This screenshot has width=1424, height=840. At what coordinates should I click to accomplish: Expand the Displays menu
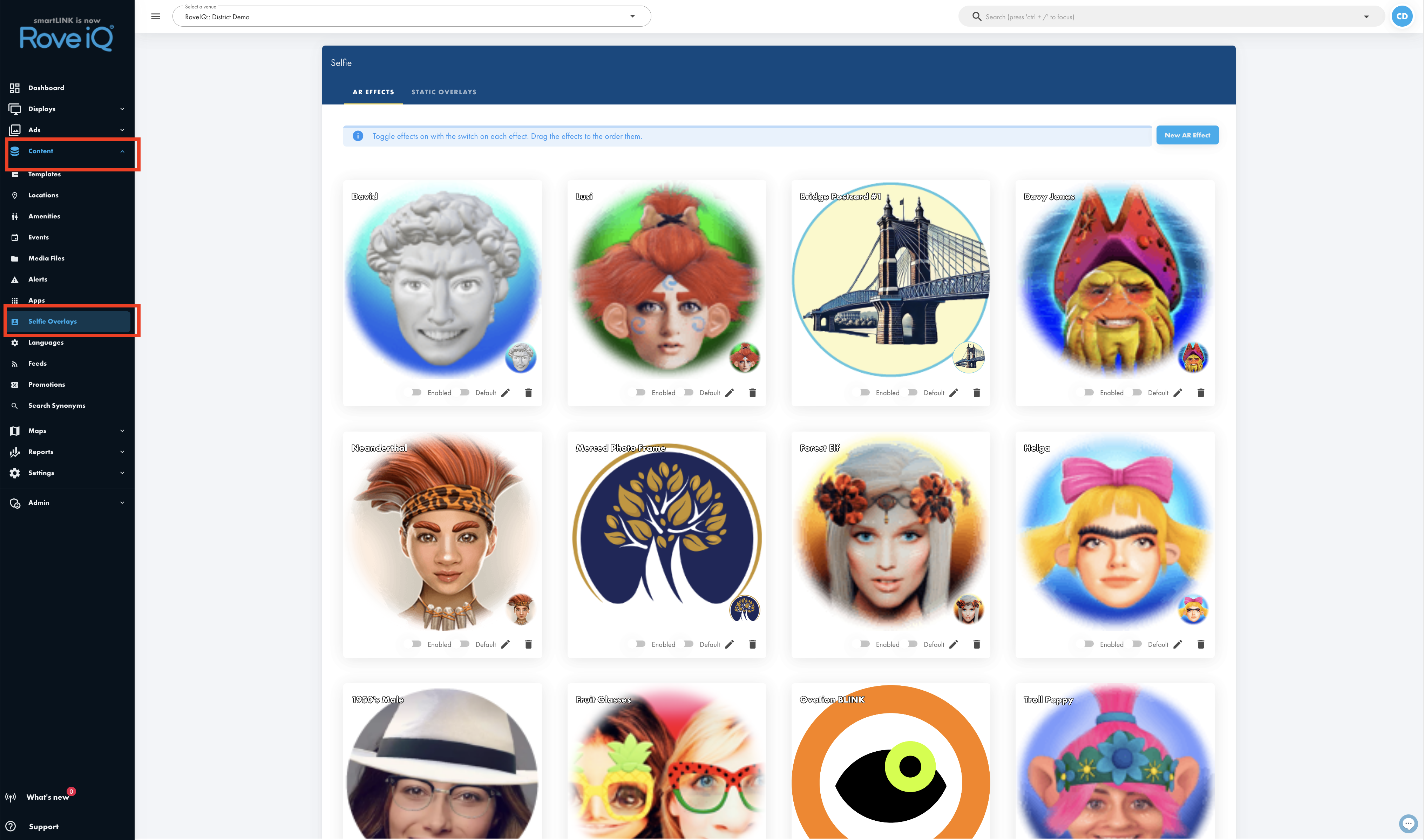tap(67, 109)
